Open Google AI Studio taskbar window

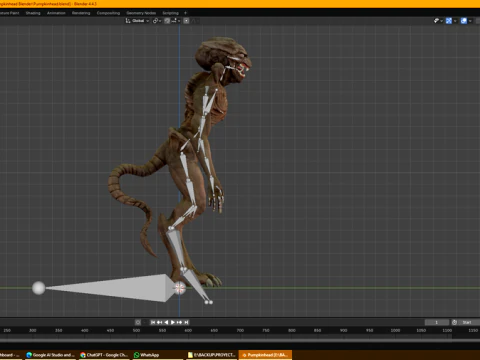point(50,355)
